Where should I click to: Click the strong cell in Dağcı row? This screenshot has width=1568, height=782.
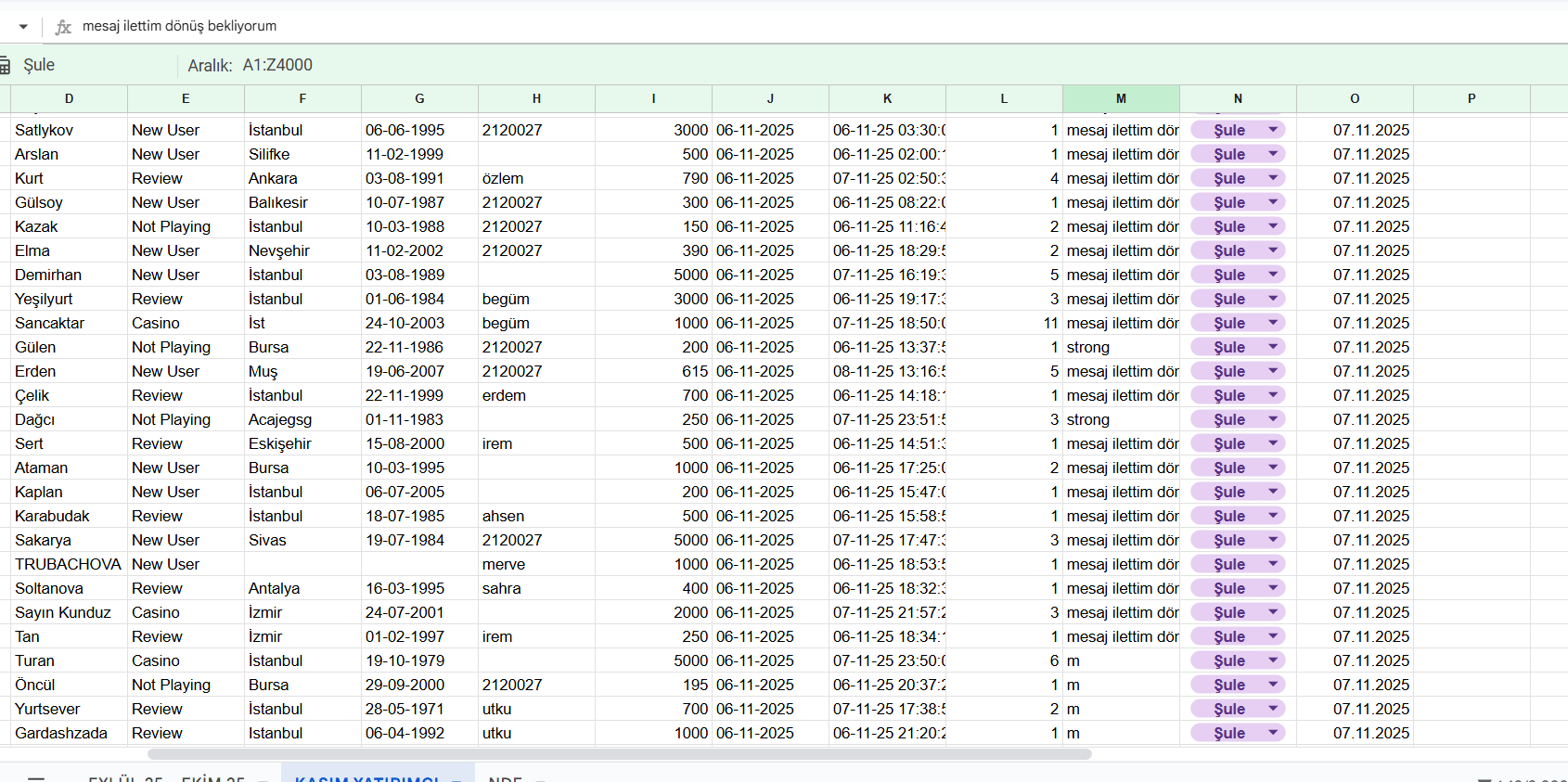tap(1121, 419)
